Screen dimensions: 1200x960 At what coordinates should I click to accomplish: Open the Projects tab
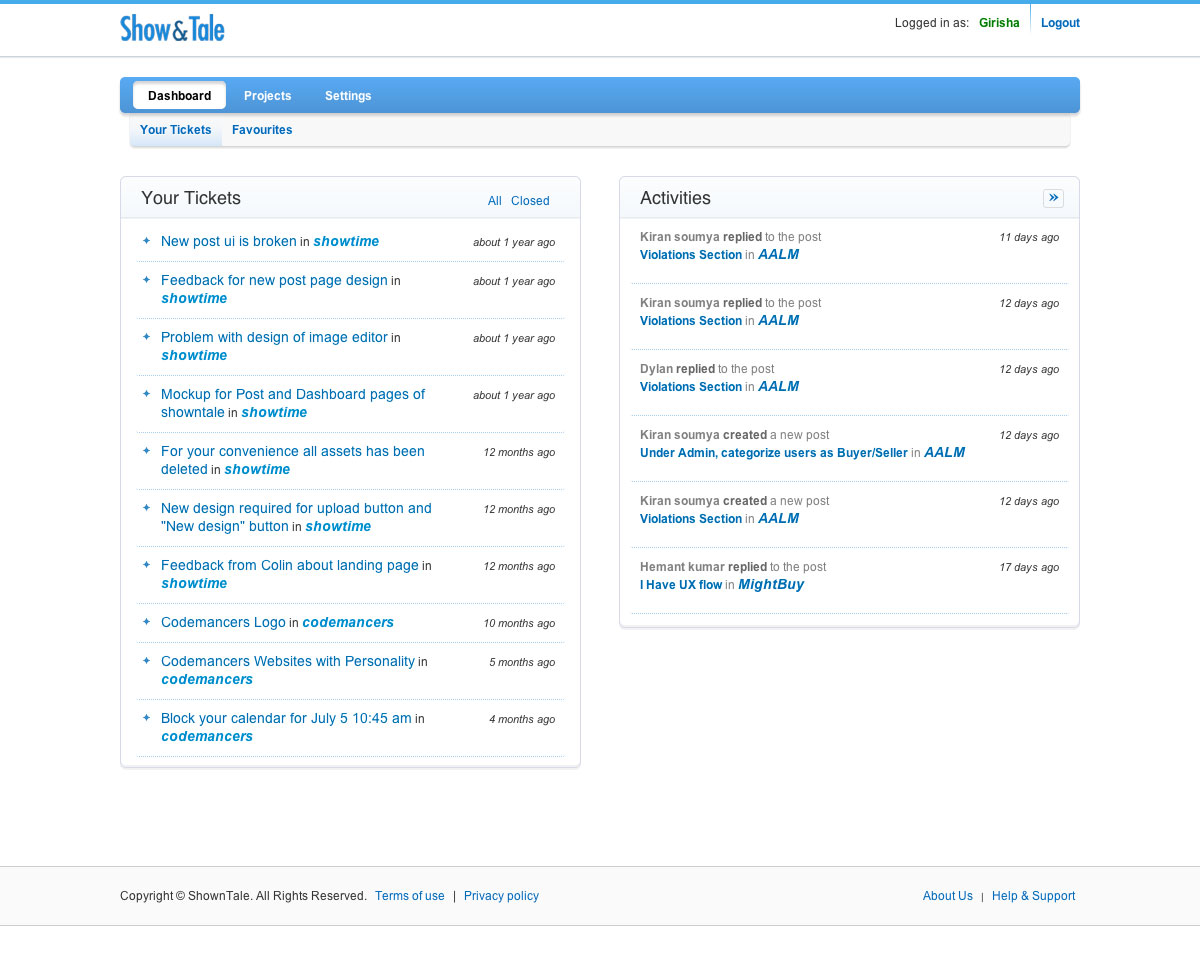(x=267, y=96)
